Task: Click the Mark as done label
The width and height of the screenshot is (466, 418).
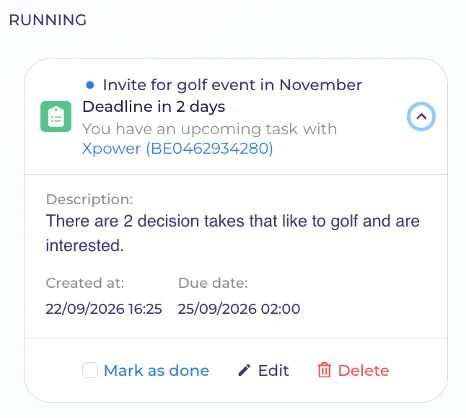Action: click(x=156, y=370)
